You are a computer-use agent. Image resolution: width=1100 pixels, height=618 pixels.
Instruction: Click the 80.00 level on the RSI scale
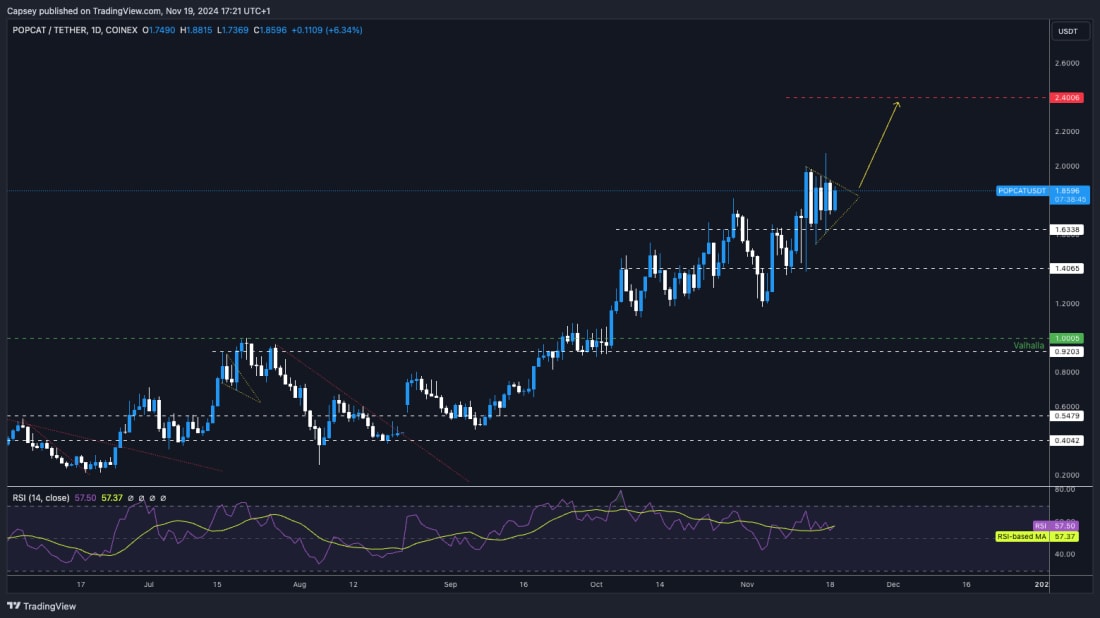click(1063, 489)
